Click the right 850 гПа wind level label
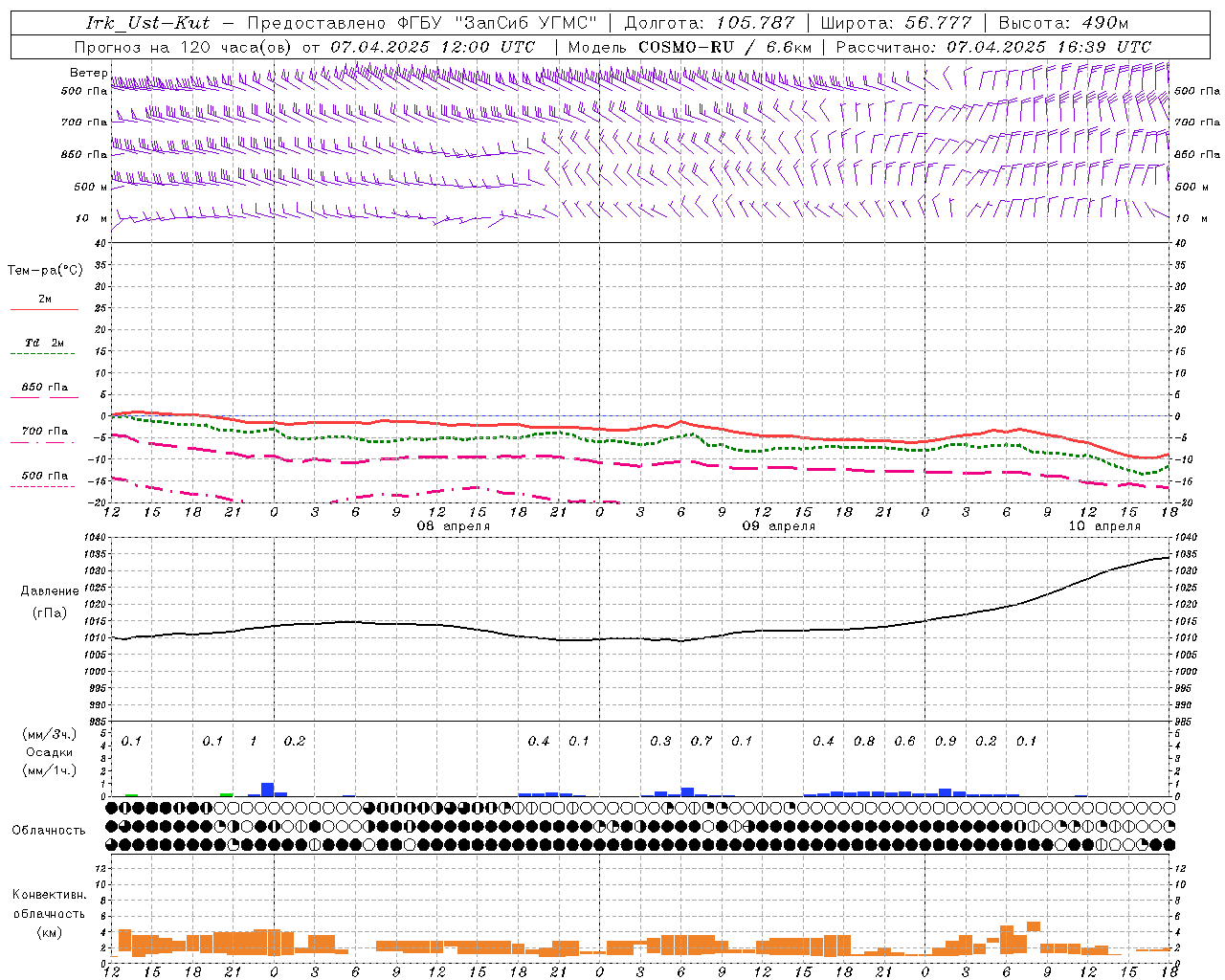Image resolution: width=1225 pixels, height=980 pixels. click(1197, 154)
